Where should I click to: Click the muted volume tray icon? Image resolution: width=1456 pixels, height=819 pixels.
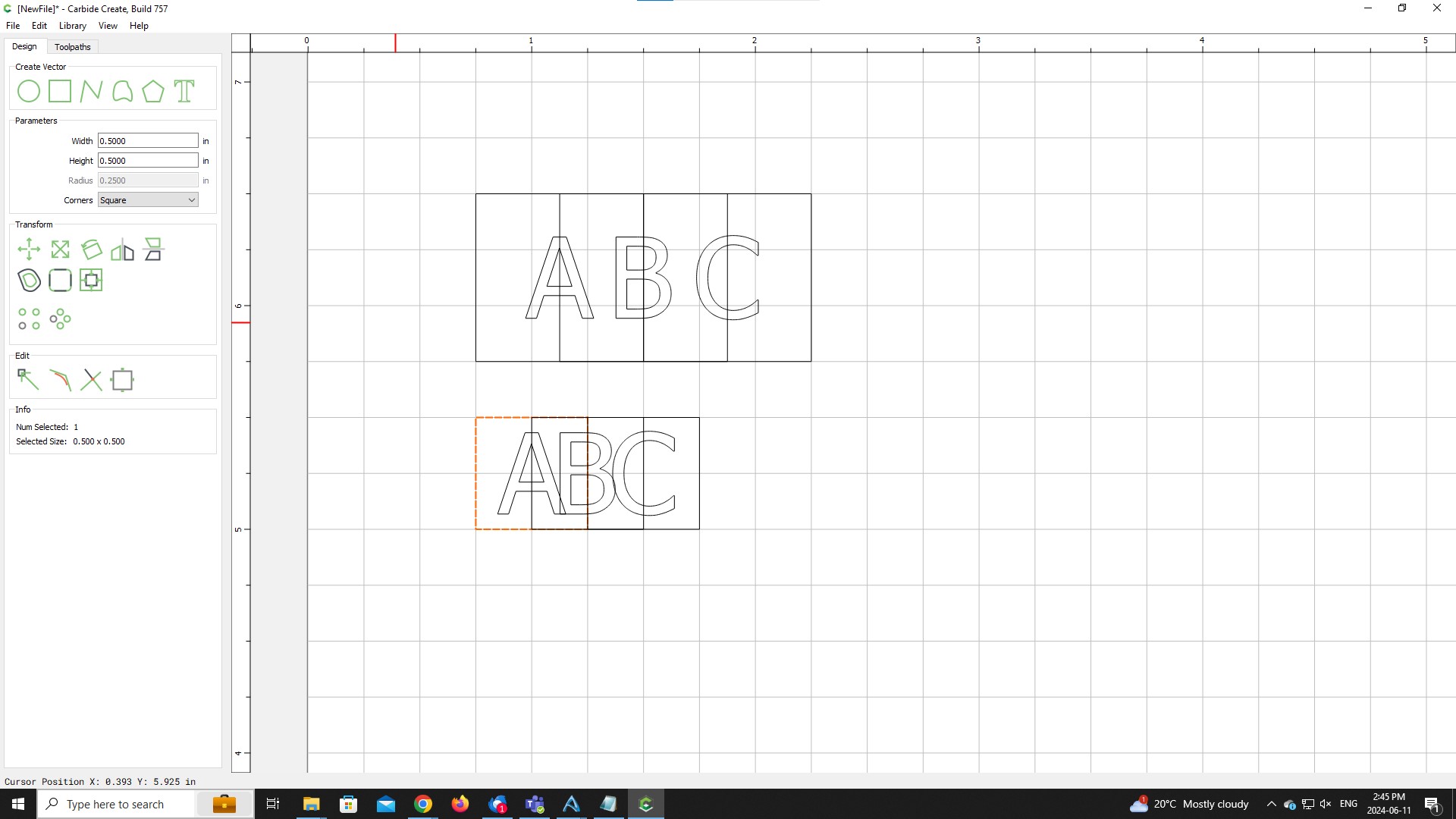(1326, 804)
